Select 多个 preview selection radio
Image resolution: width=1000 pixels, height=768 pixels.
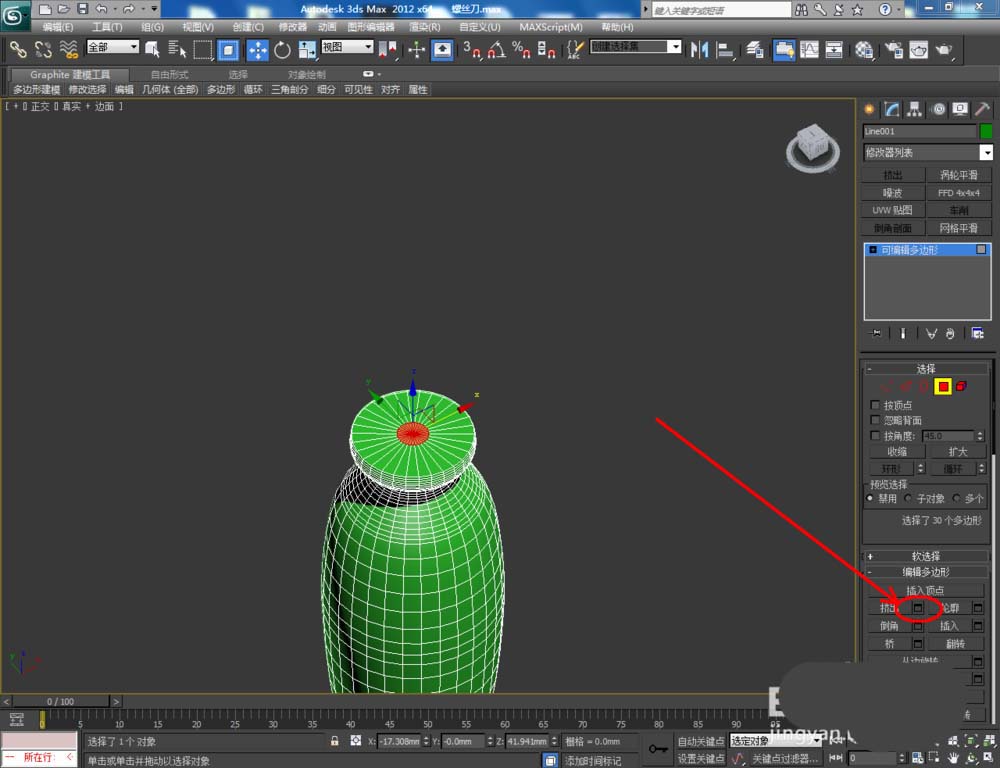(x=956, y=498)
